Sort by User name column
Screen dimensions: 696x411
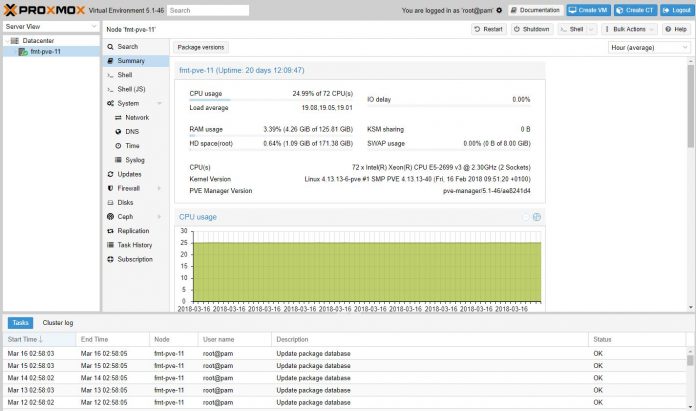point(234,340)
